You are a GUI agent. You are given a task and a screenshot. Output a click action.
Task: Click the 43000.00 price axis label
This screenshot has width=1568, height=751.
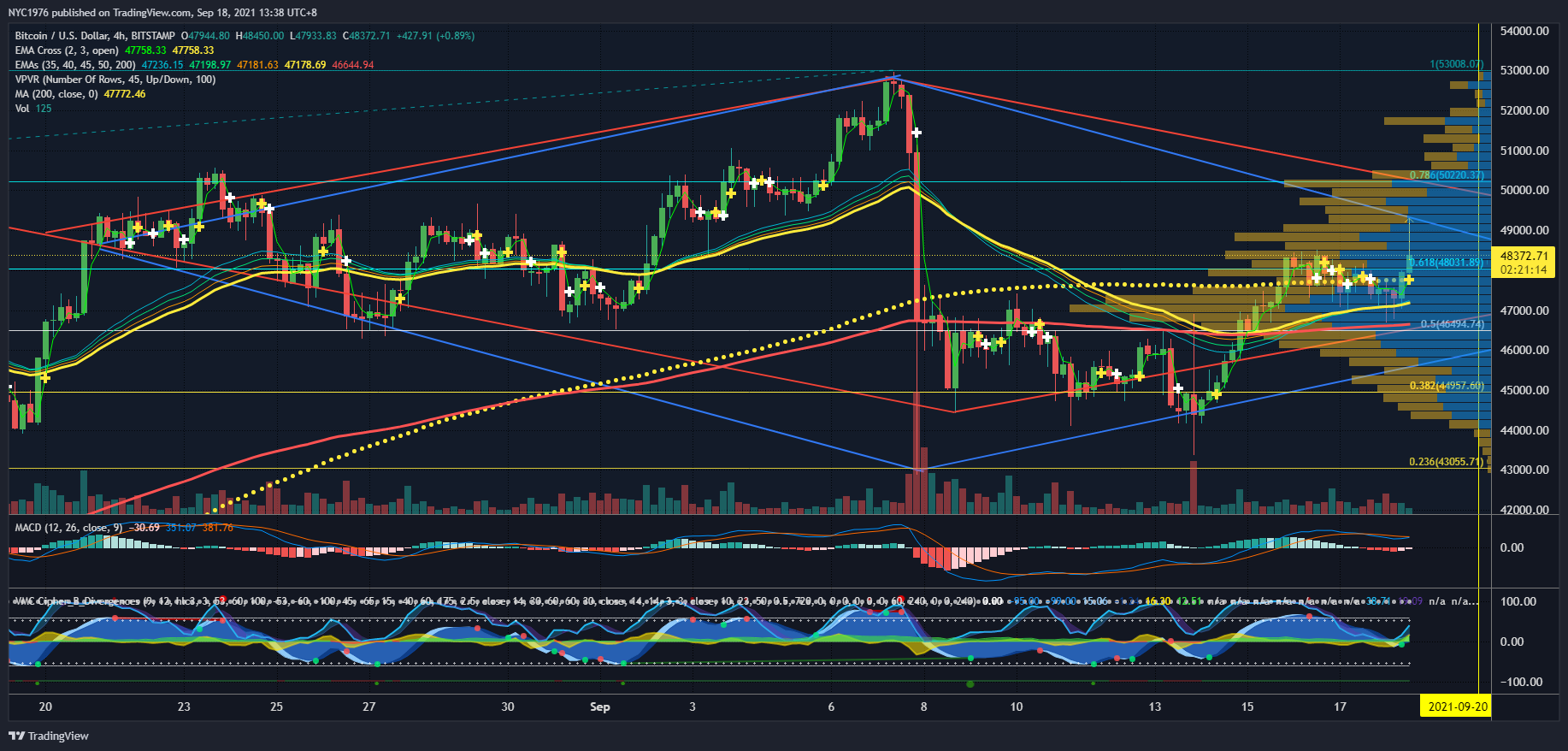[1524, 470]
